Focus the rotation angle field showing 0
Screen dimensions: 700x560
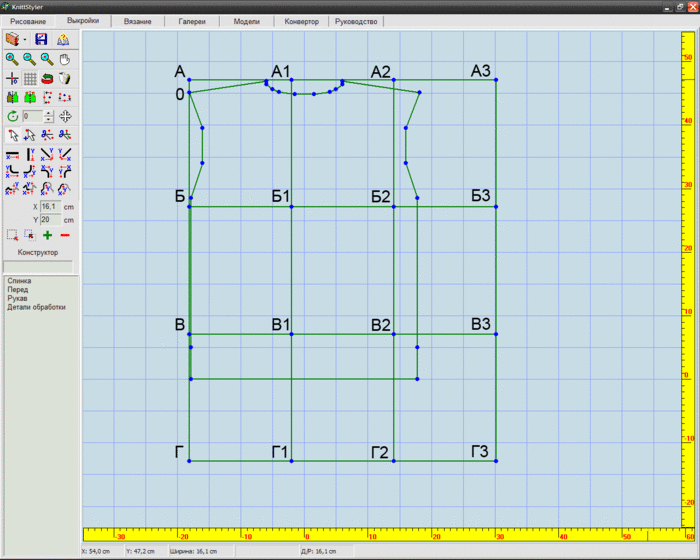click(32, 117)
